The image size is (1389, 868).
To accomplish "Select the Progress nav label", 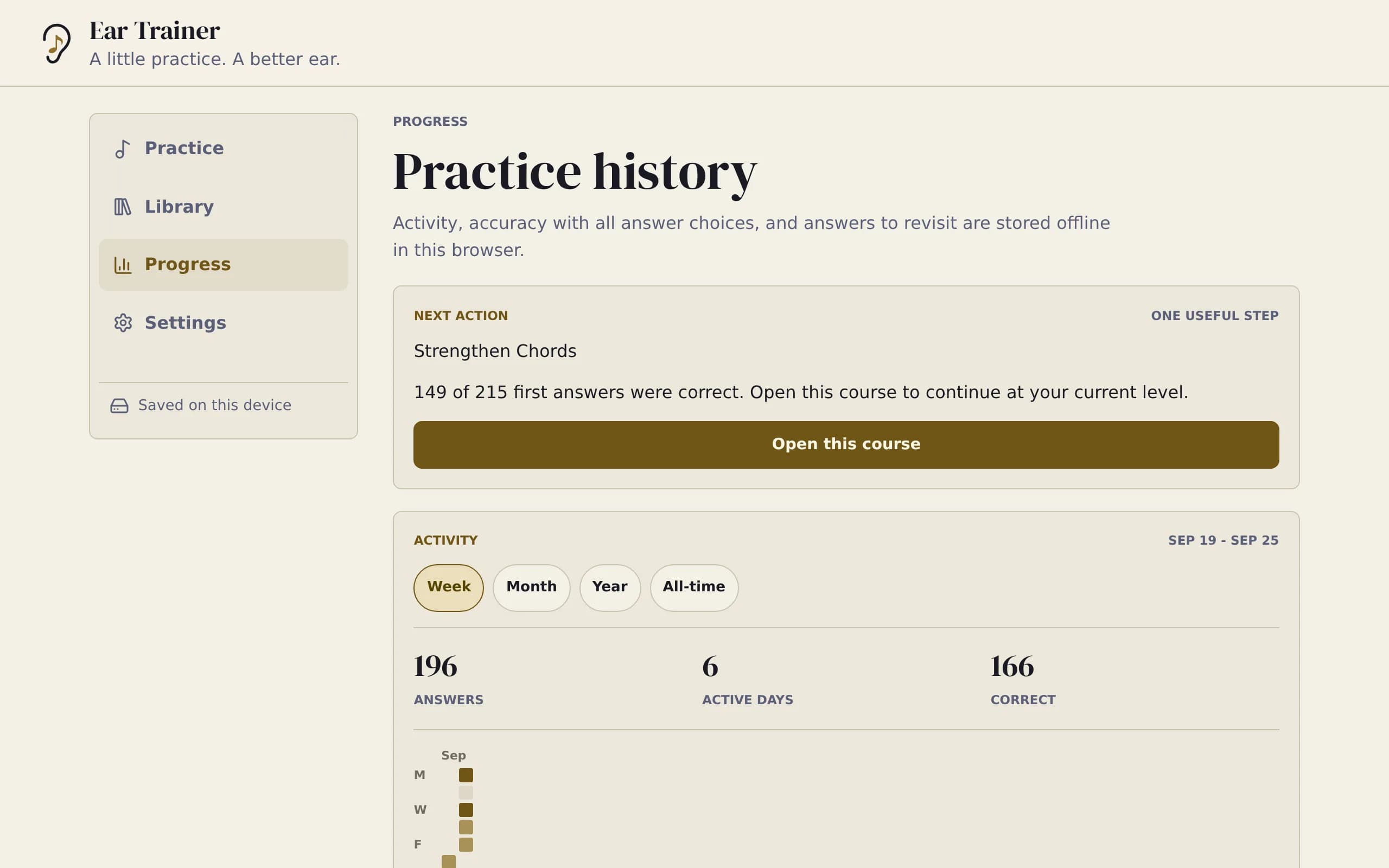I will pos(188,265).
